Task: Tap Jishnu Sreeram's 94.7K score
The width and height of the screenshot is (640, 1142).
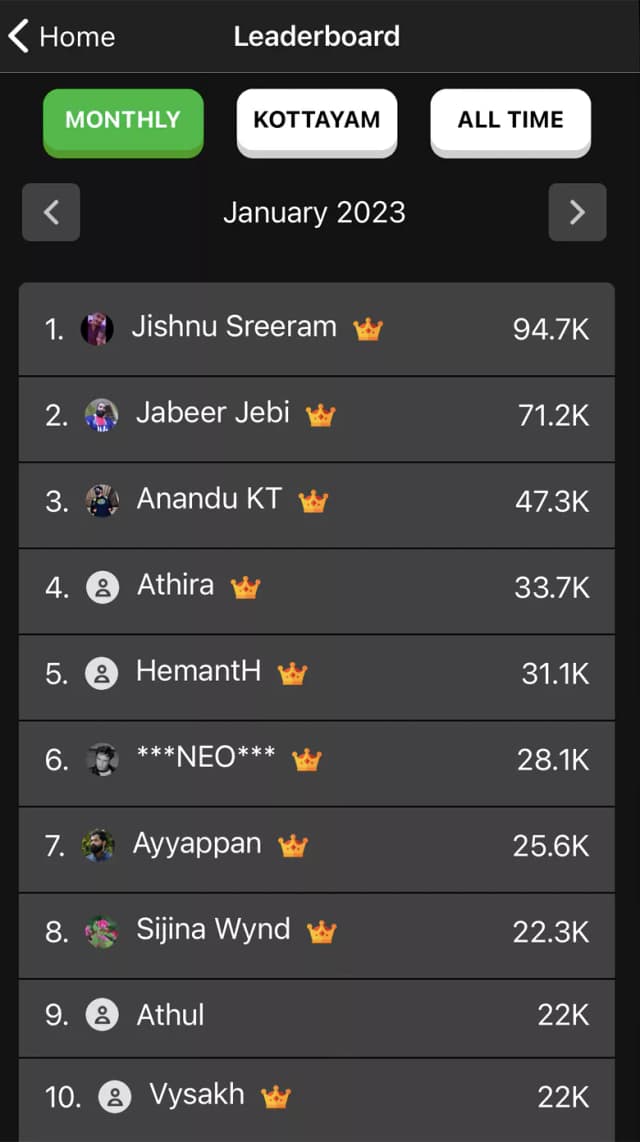Action: (551, 329)
